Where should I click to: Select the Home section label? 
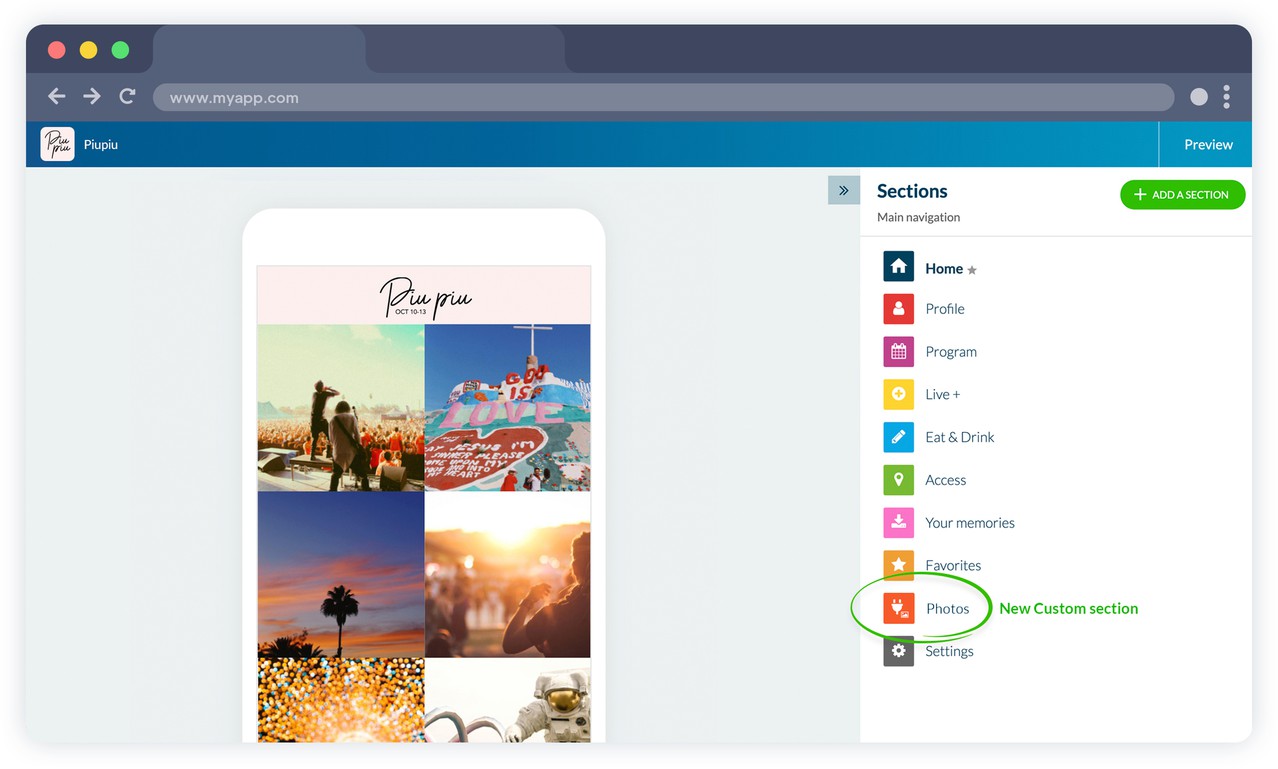click(944, 268)
